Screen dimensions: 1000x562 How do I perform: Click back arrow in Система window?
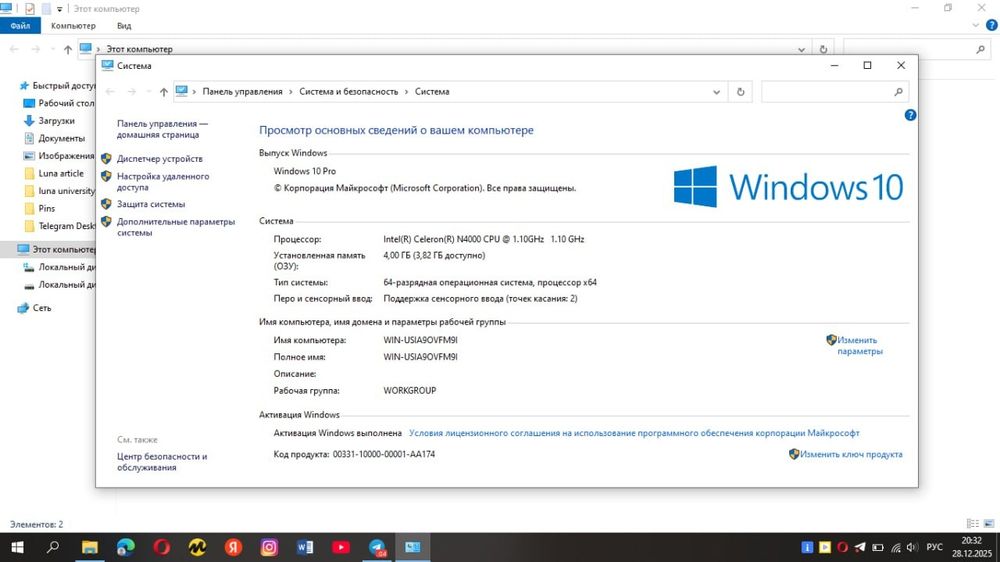pyautogui.click(x=110, y=92)
